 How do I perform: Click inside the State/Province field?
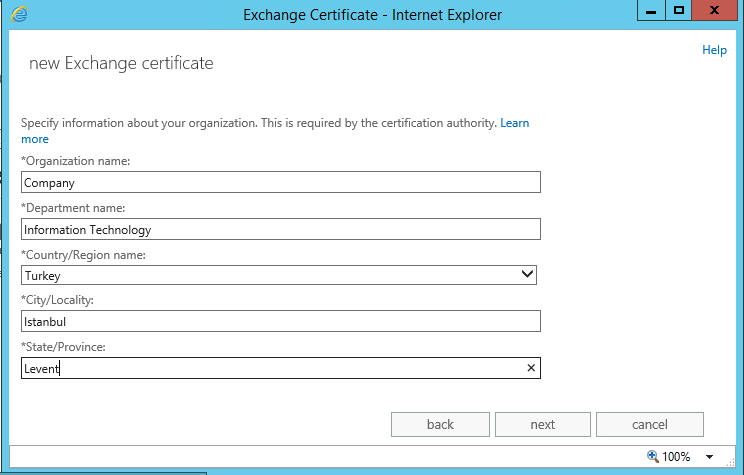click(x=270, y=368)
